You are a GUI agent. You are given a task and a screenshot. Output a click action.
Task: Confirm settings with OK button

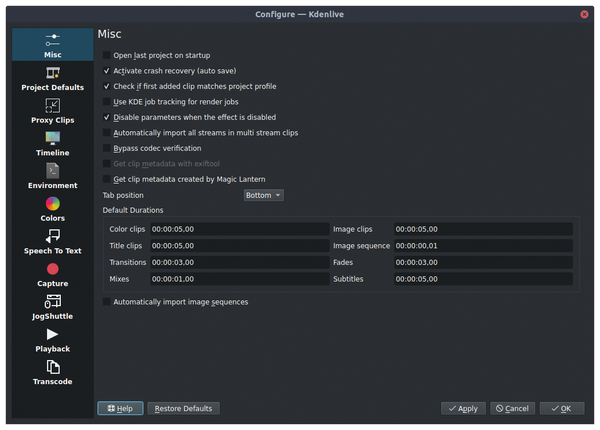pyautogui.click(x=562, y=408)
